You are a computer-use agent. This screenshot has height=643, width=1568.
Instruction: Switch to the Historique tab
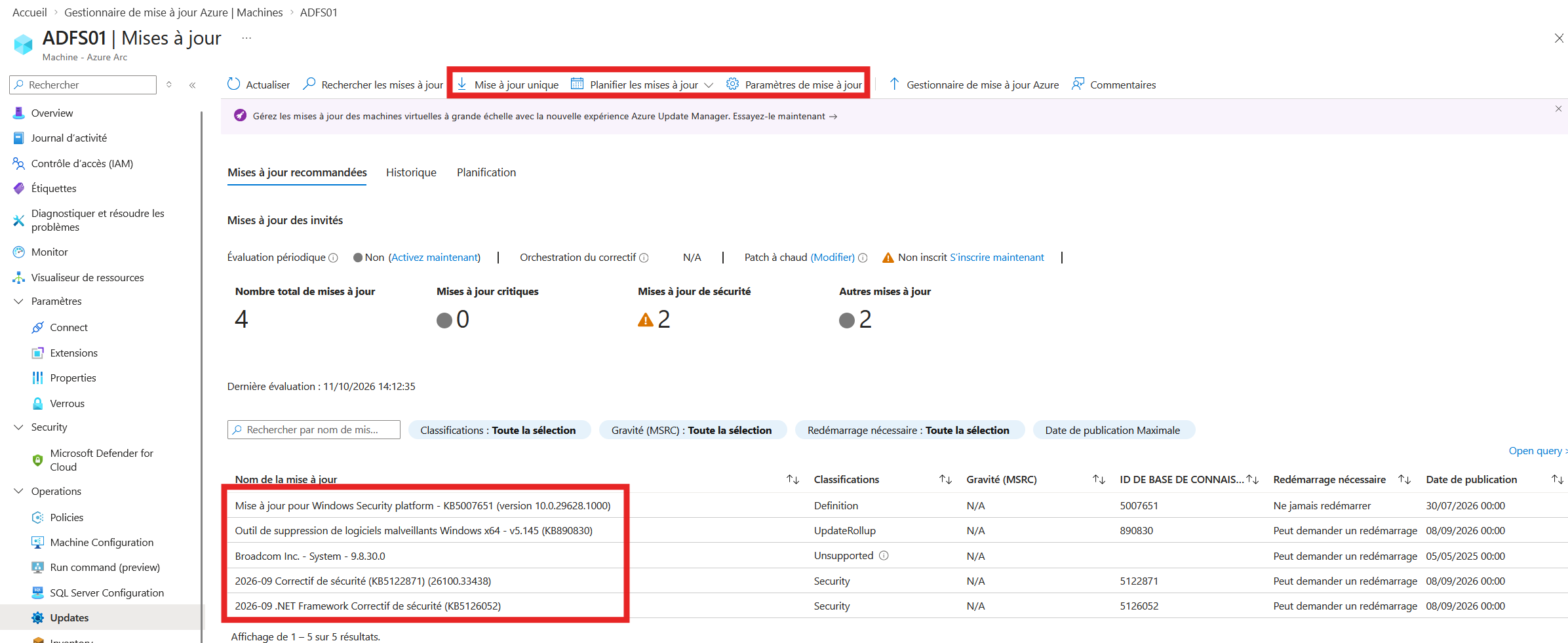coord(411,172)
